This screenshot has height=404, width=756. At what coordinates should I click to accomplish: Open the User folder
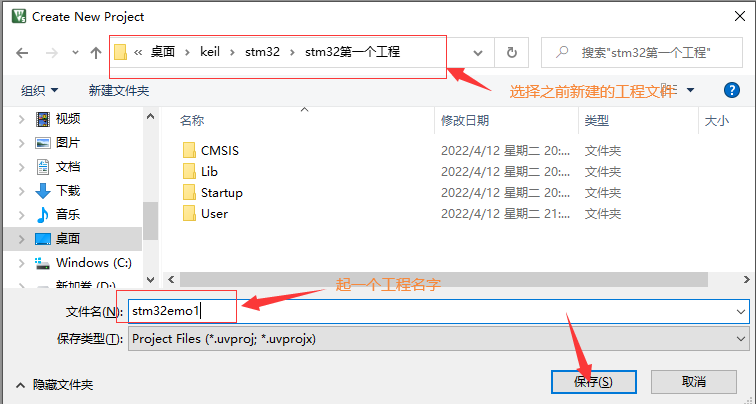pyautogui.click(x=214, y=213)
